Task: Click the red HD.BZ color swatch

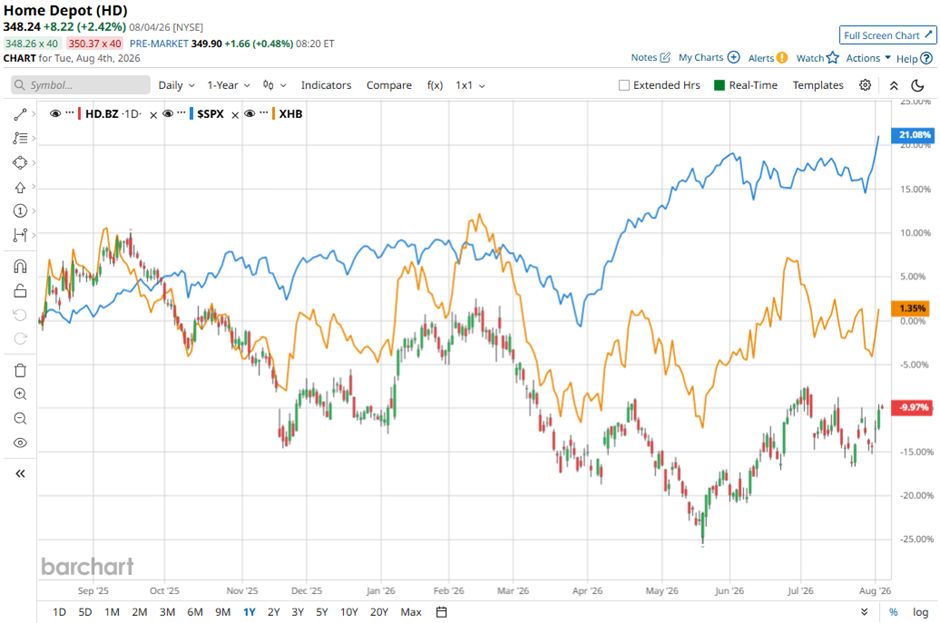Action: [x=79, y=113]
